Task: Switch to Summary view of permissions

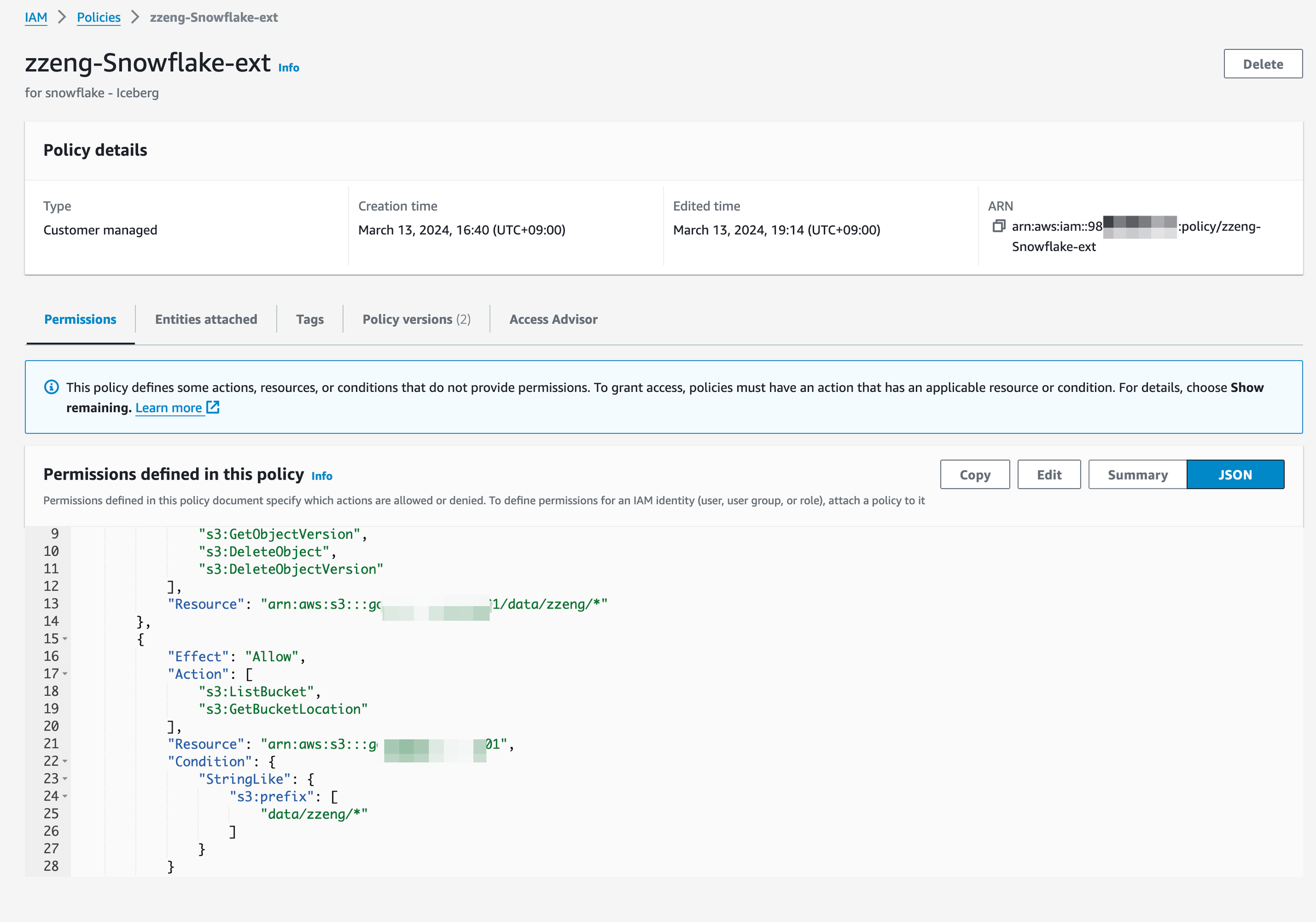Action: [1137, 474]
